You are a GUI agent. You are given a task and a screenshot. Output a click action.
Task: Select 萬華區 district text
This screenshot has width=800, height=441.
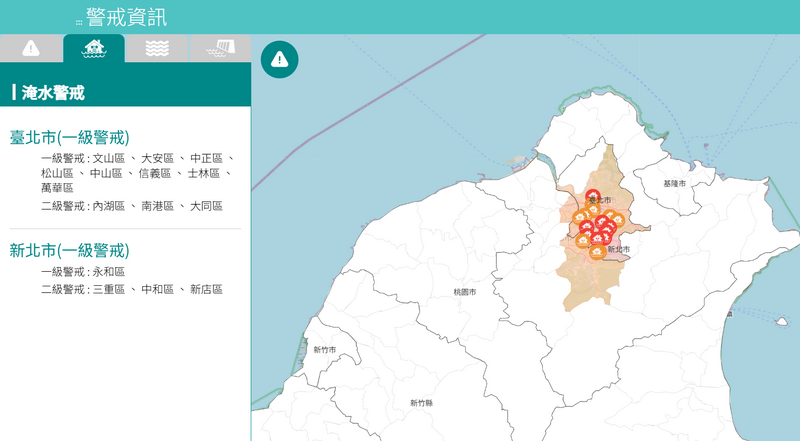57,188
